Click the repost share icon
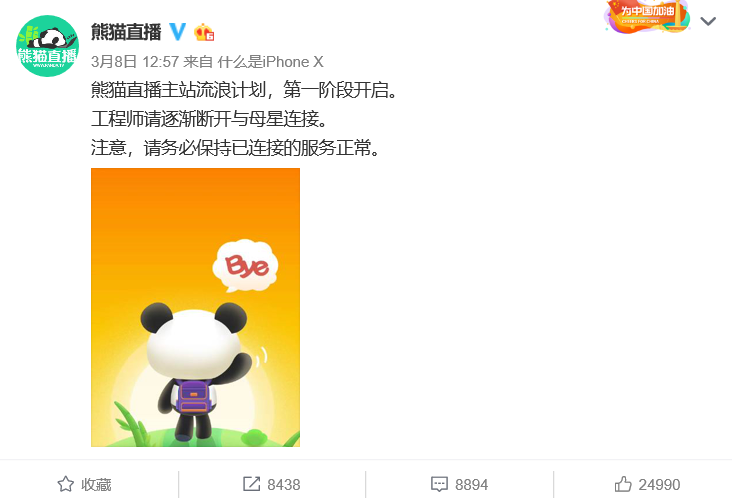This screenshot has height=504, width=732. [x=251, y=484]
